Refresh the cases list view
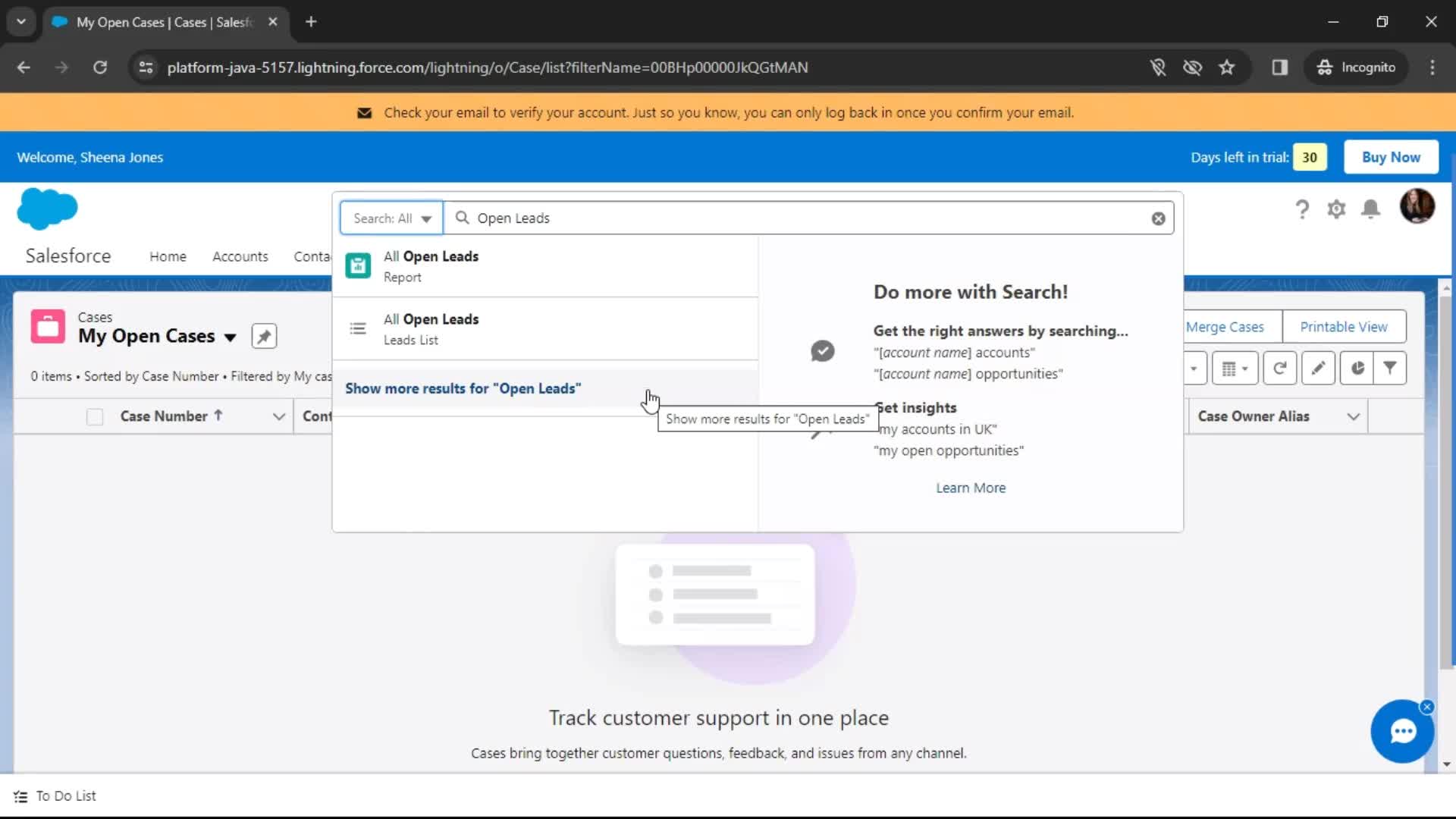Screen dimensions: 1456x819 [x=1280, y=369]
